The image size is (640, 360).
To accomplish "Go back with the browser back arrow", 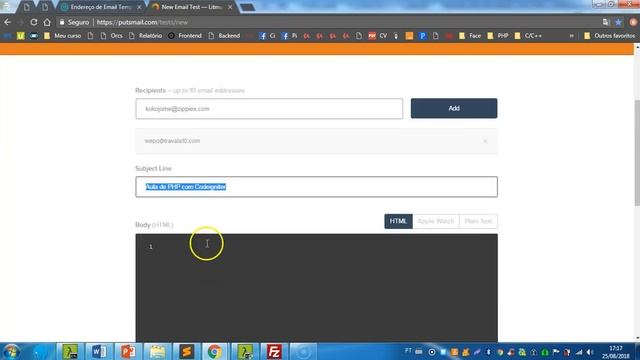I will (7, 22).
